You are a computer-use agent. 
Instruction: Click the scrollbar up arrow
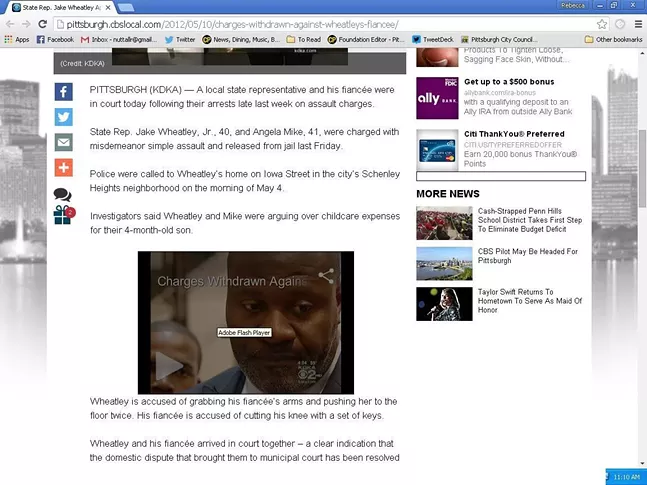pyautogui.click(x=642, y=52)
